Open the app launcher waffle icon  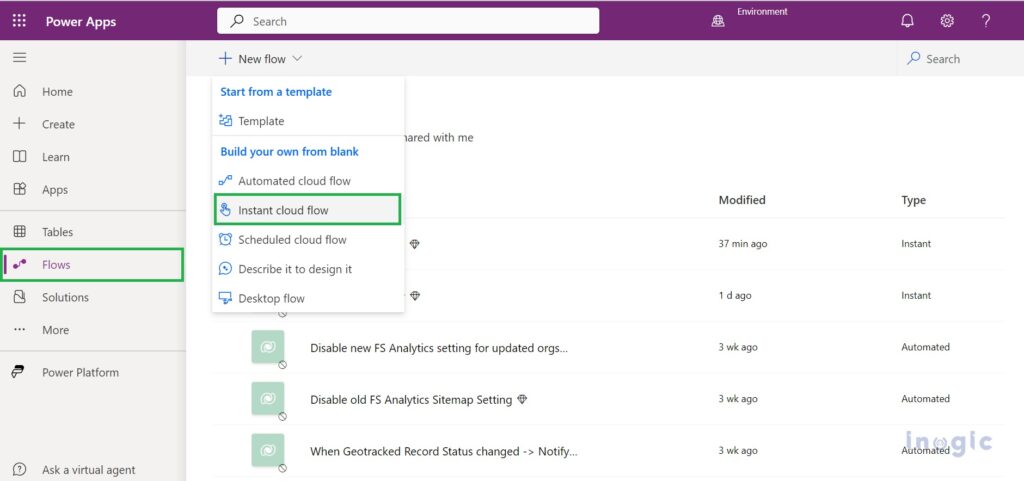[20, 21]
